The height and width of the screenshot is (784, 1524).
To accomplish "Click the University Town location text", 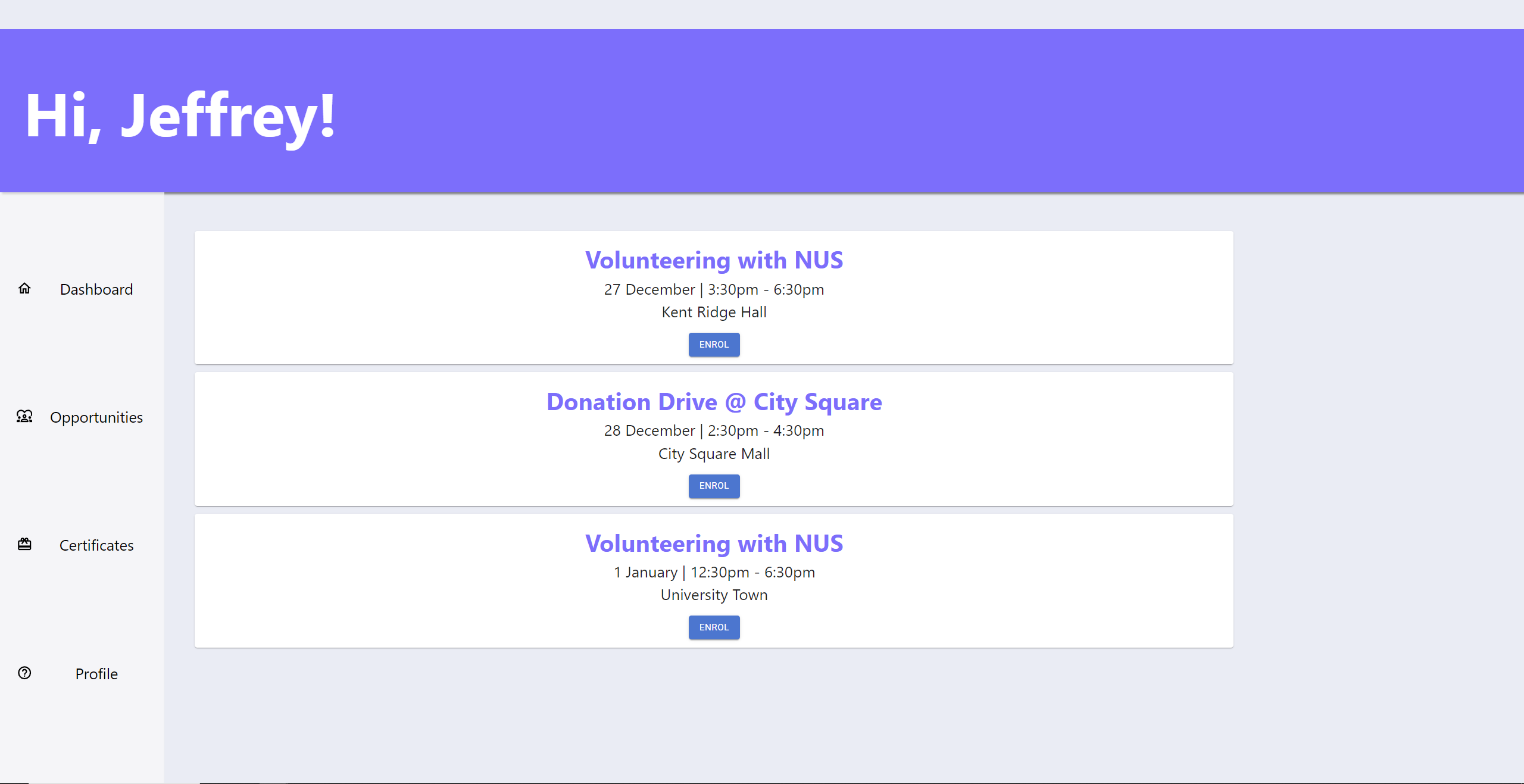I will [714, 595].
